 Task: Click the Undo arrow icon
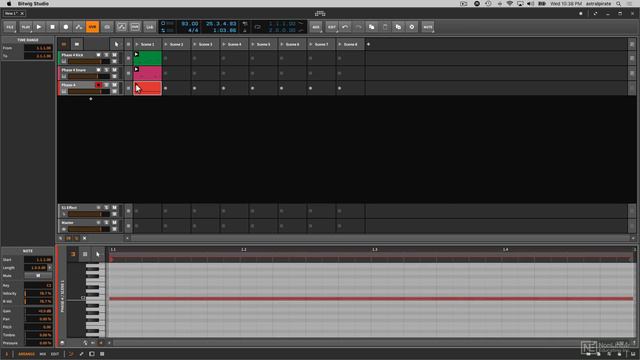click(345, 27)
